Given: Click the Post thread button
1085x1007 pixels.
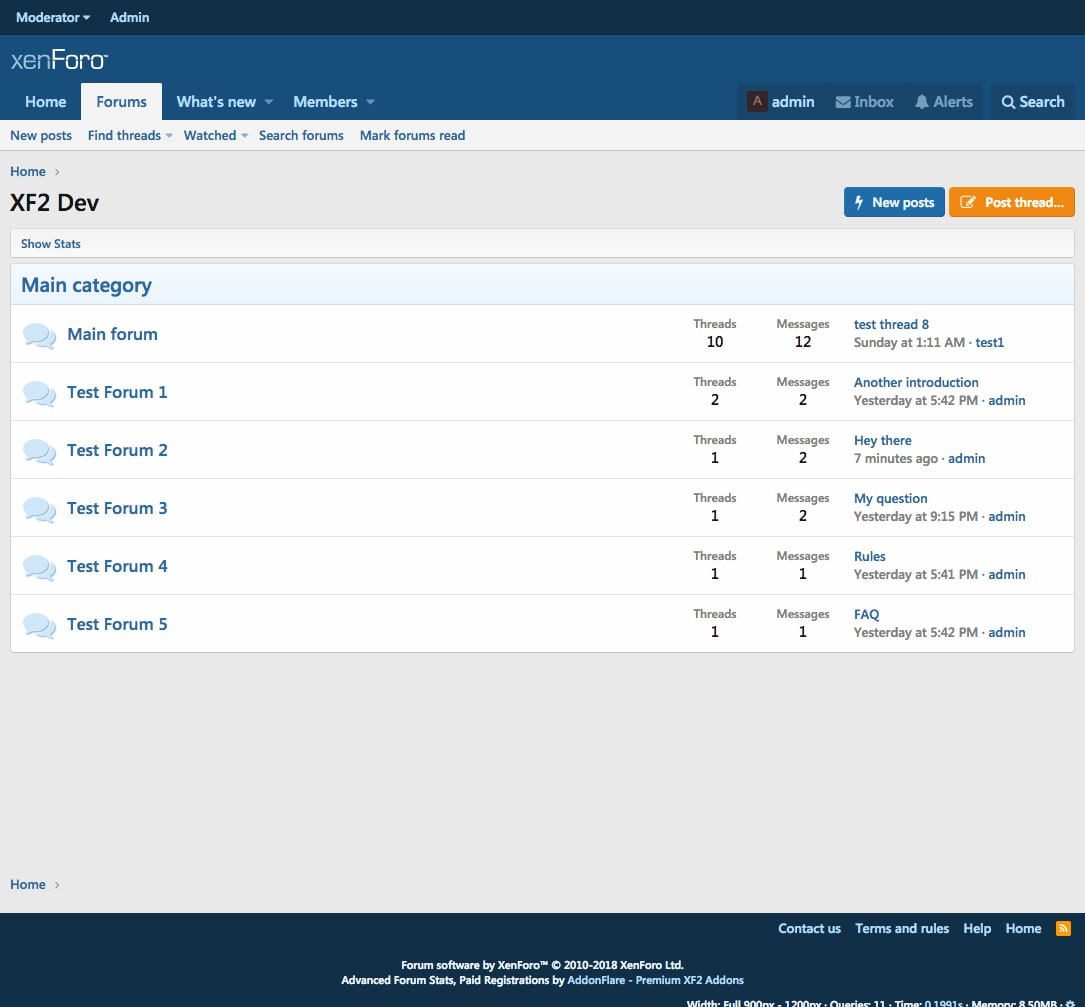Looking at the screenshot, I should pos(1012,202).
